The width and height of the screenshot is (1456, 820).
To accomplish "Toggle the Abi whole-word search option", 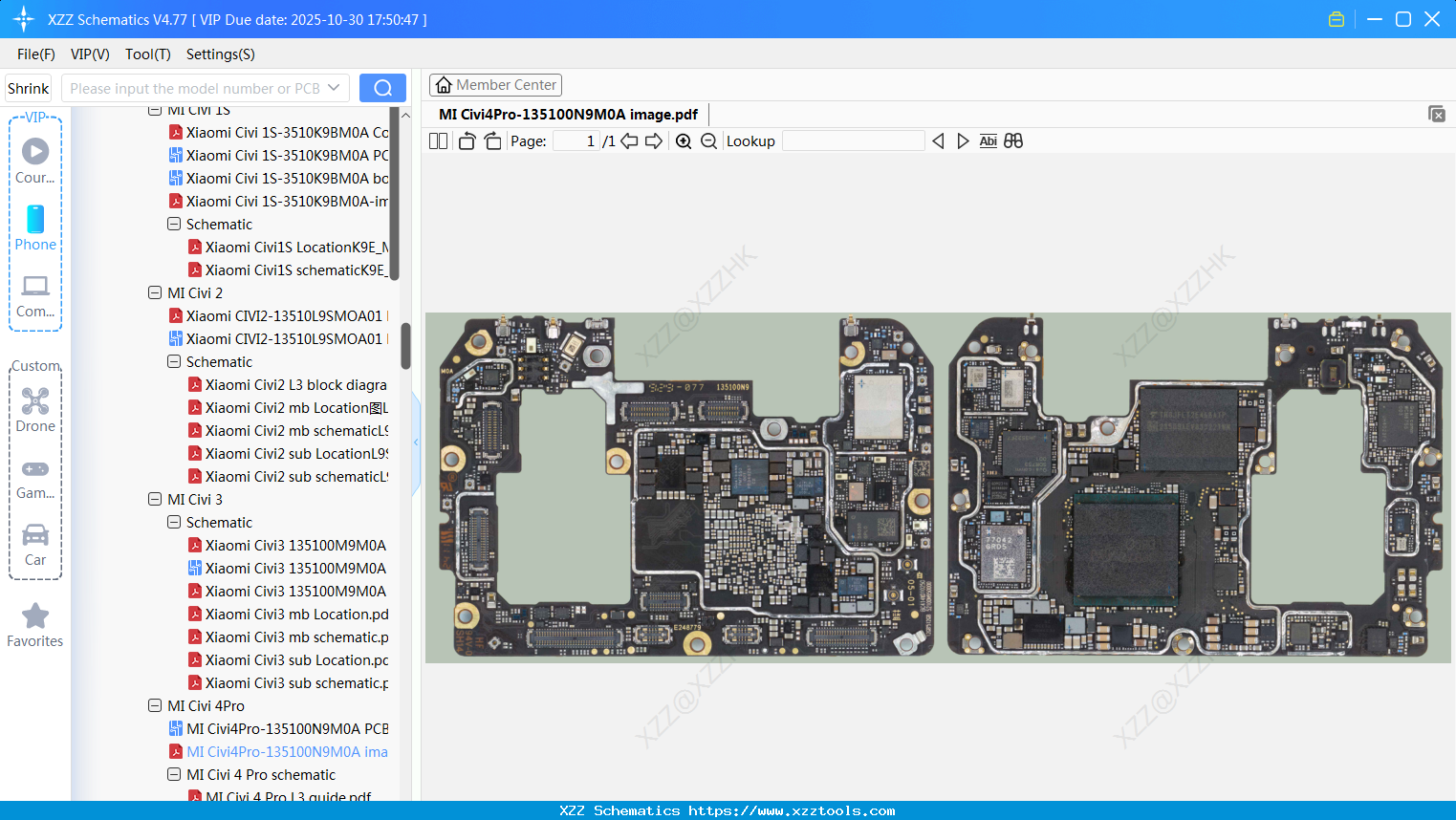I will (988, 140).
